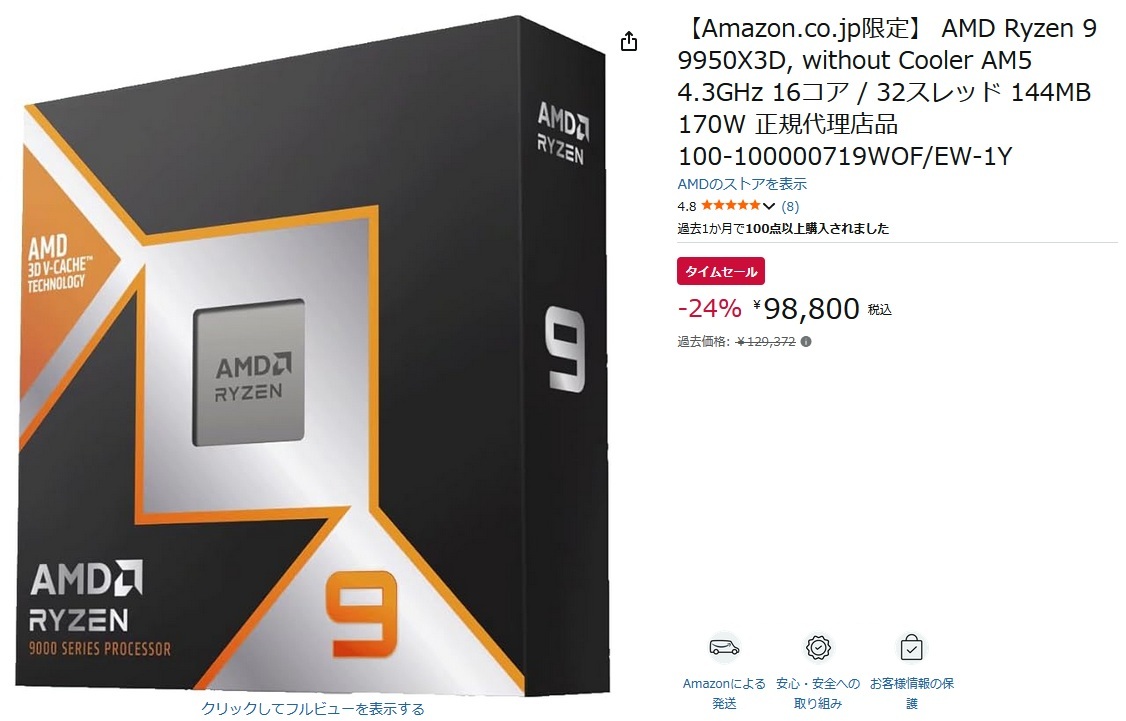Click the -24% discount label

[709, 309]
